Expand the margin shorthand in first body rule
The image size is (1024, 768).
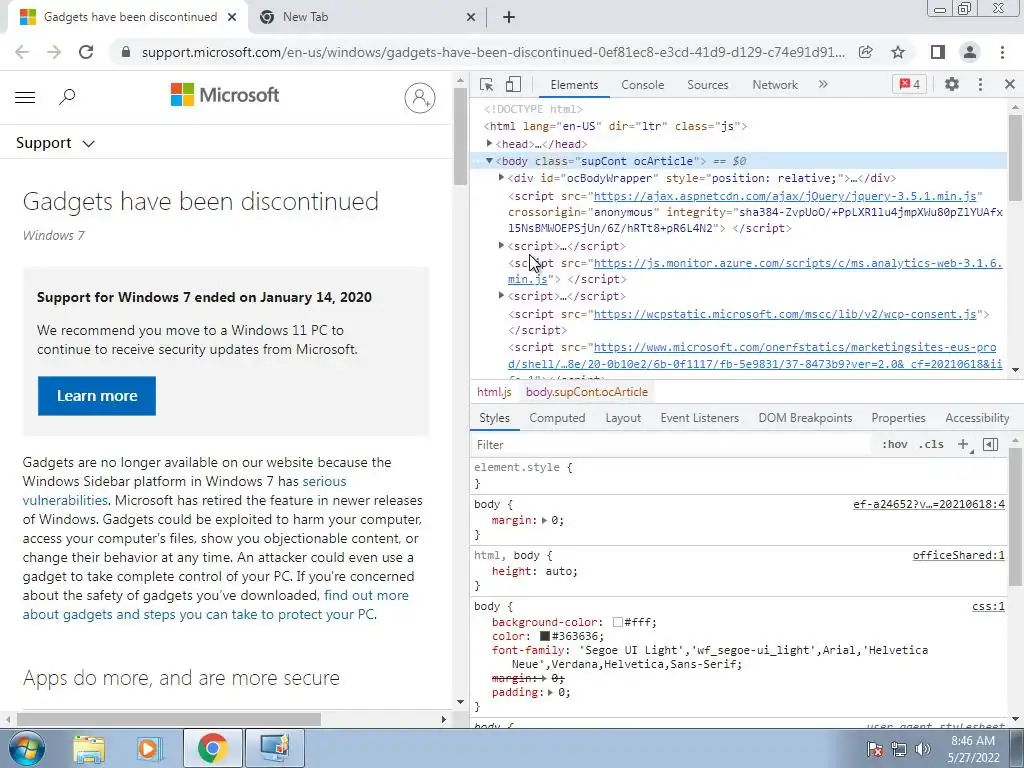coord(544,520)
